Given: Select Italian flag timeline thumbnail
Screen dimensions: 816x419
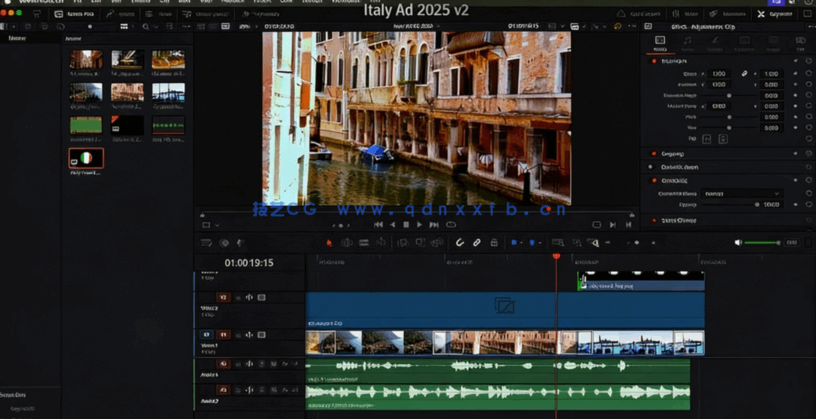Looking at the screenshot, I should pos(86,158).
